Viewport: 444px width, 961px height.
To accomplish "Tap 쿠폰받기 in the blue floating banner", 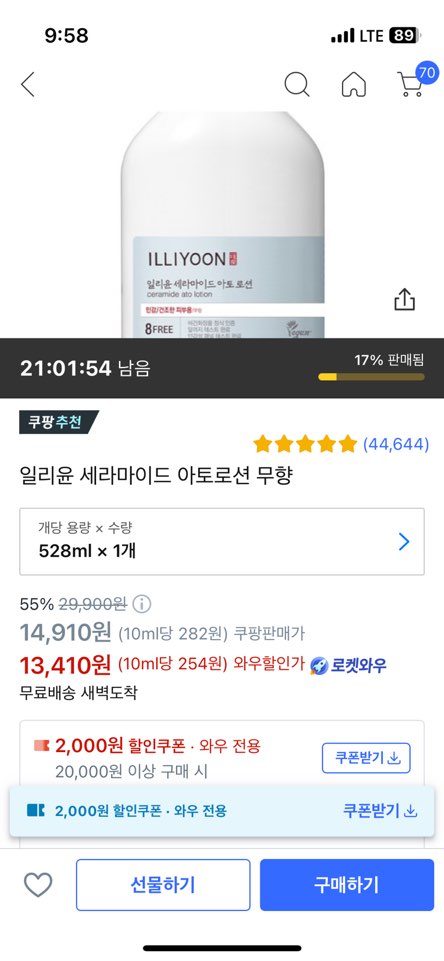I will (x=380, y=811).
